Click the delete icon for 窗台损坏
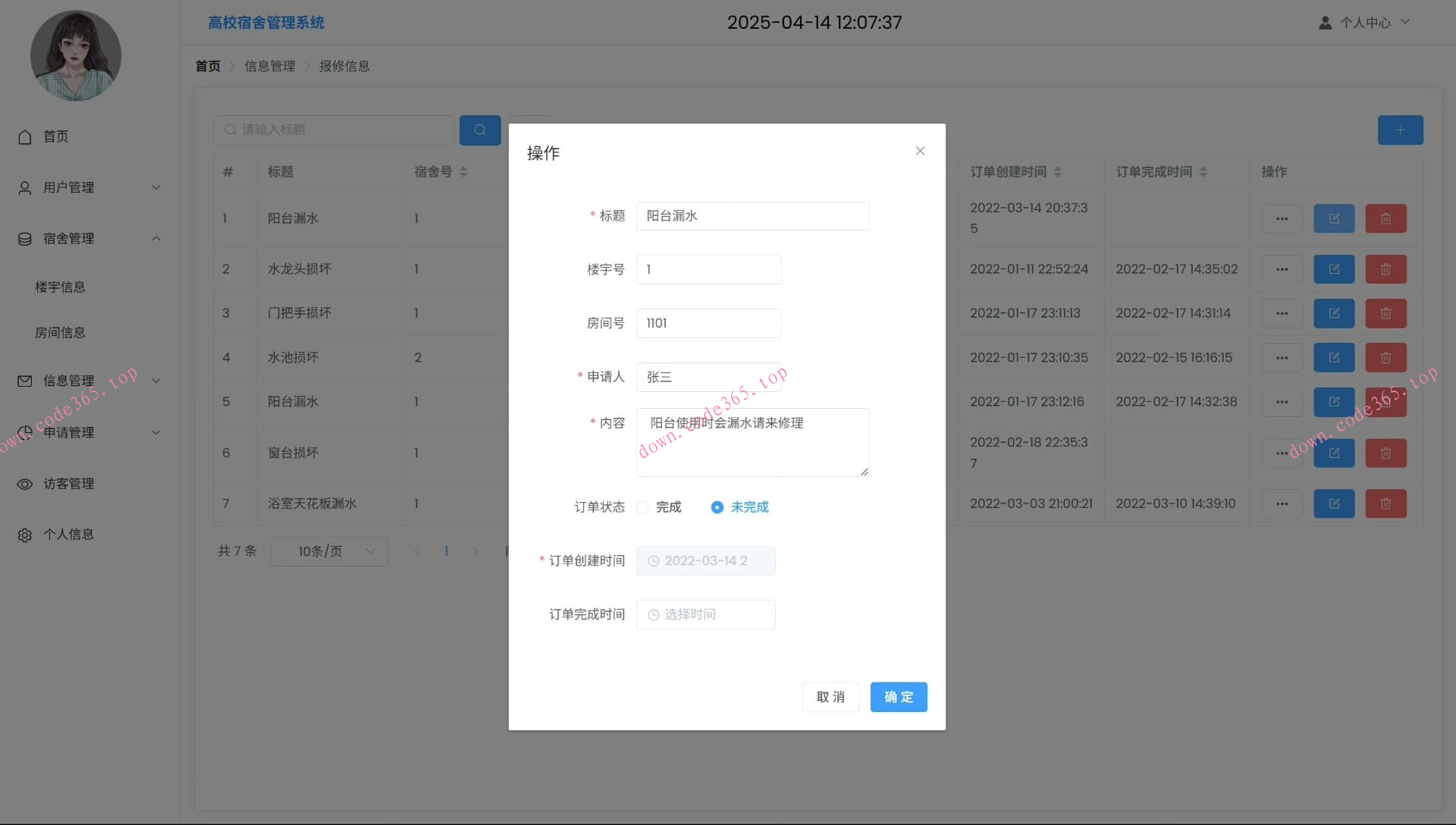The width and height of the screenshot is (1456, 825). coord(1385,453)
